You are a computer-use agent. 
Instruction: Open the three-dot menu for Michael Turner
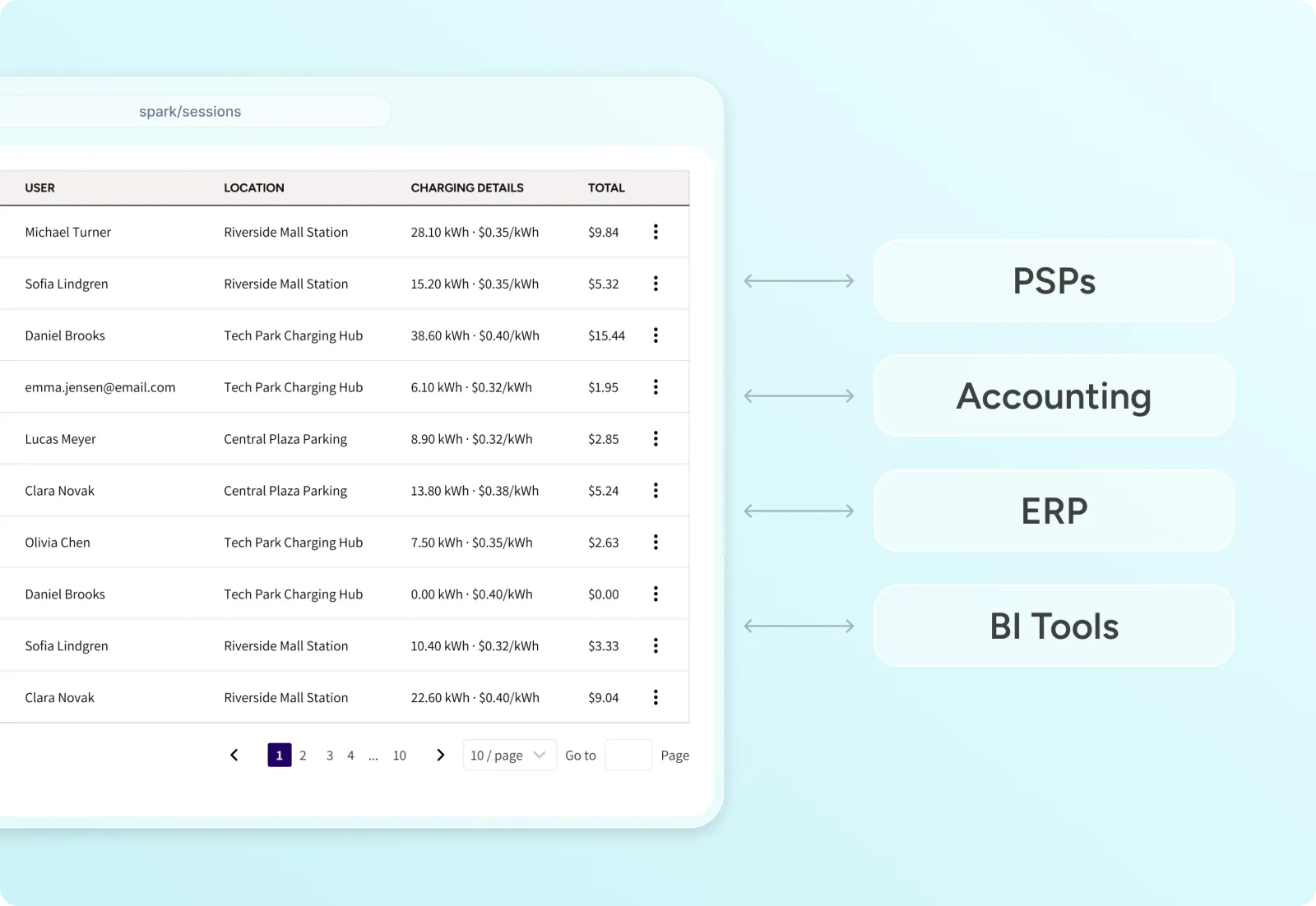coord(656,232)
